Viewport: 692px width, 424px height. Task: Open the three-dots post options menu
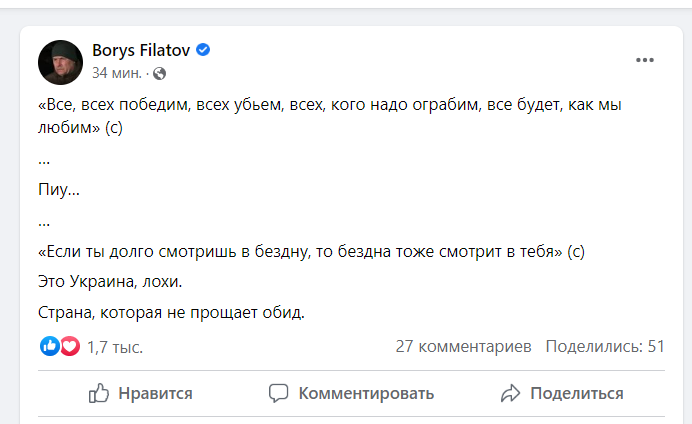click(x=645, y=60)
